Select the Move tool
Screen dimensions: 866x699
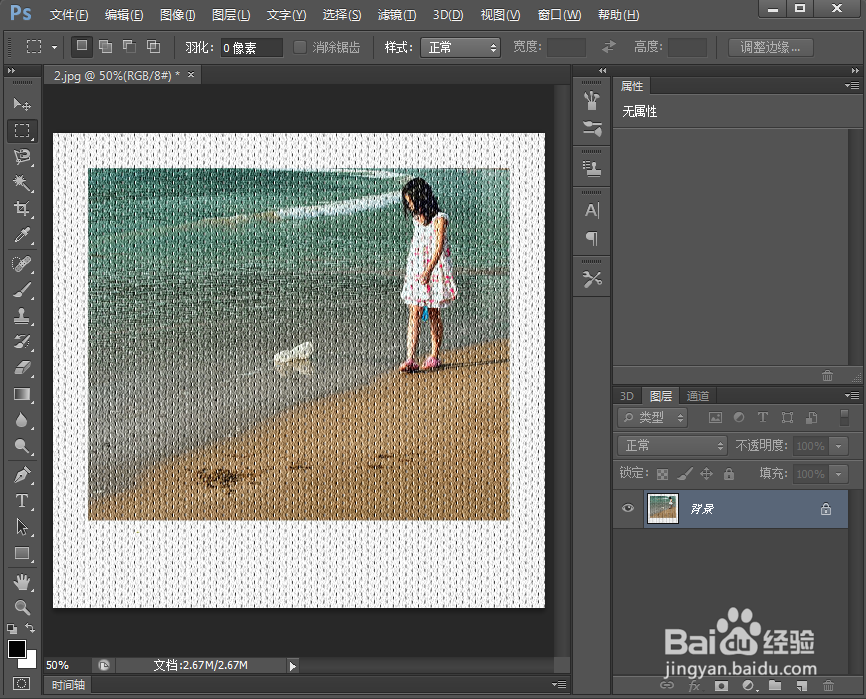coord(22,104)
